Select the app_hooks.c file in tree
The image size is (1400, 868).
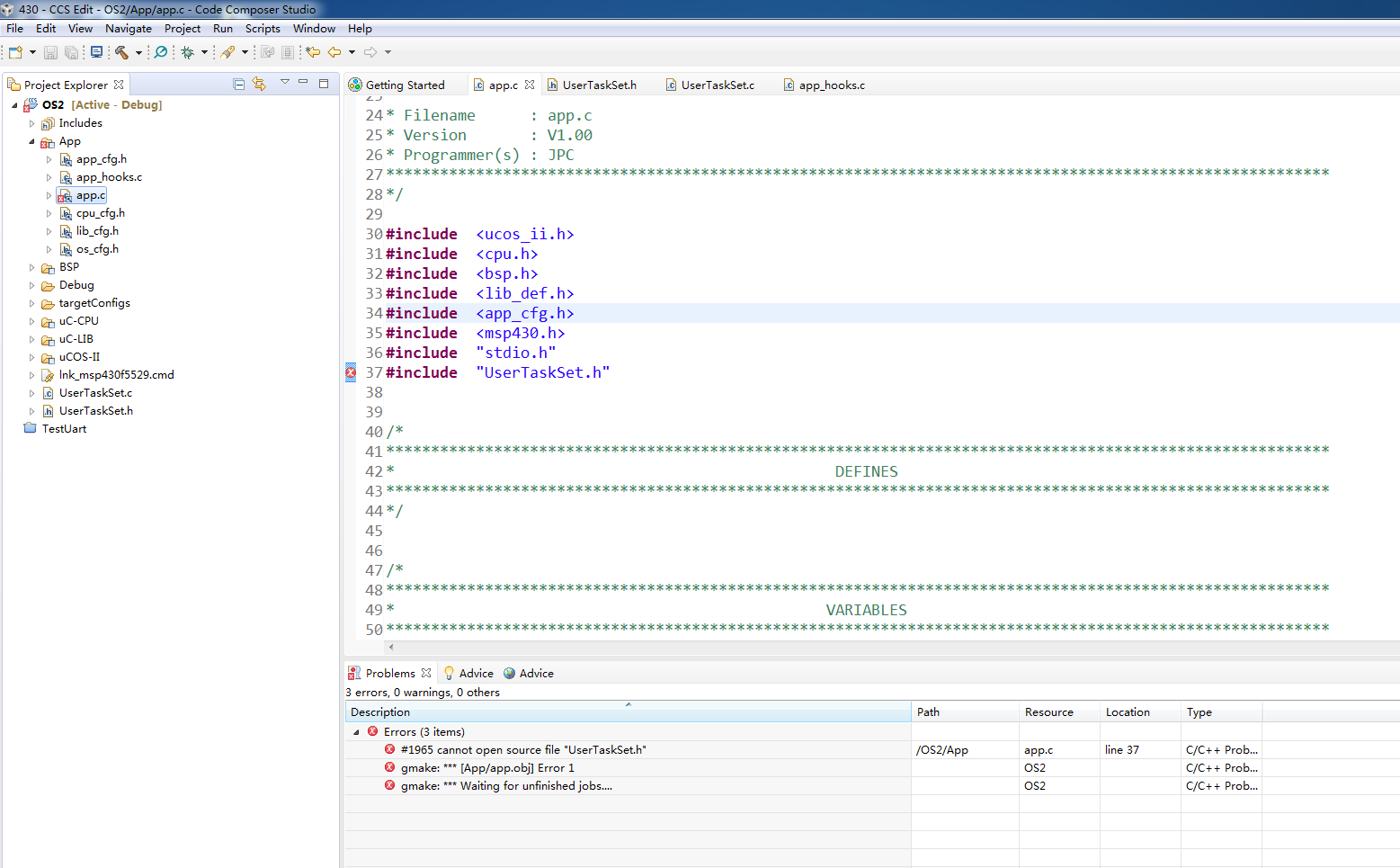tap(109, 177)
